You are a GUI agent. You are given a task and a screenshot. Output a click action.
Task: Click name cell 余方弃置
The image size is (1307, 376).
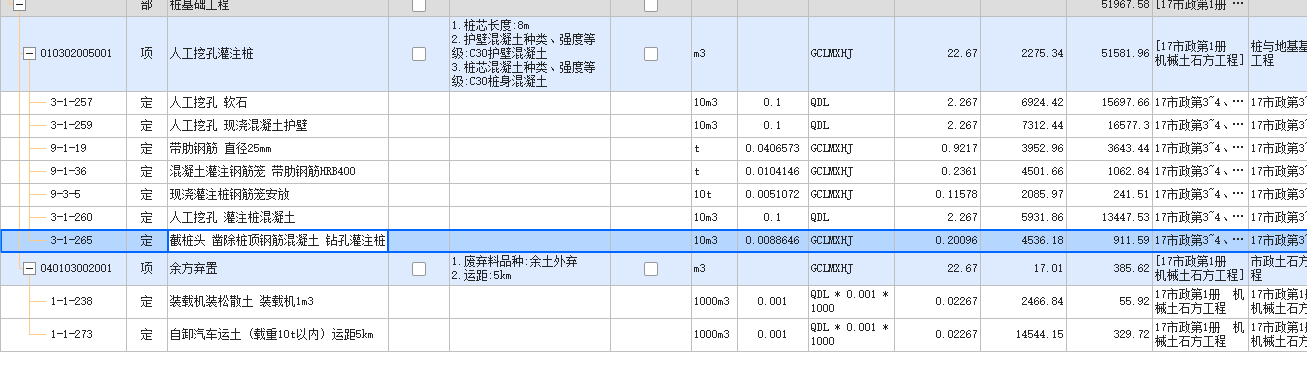coord(278,269)
